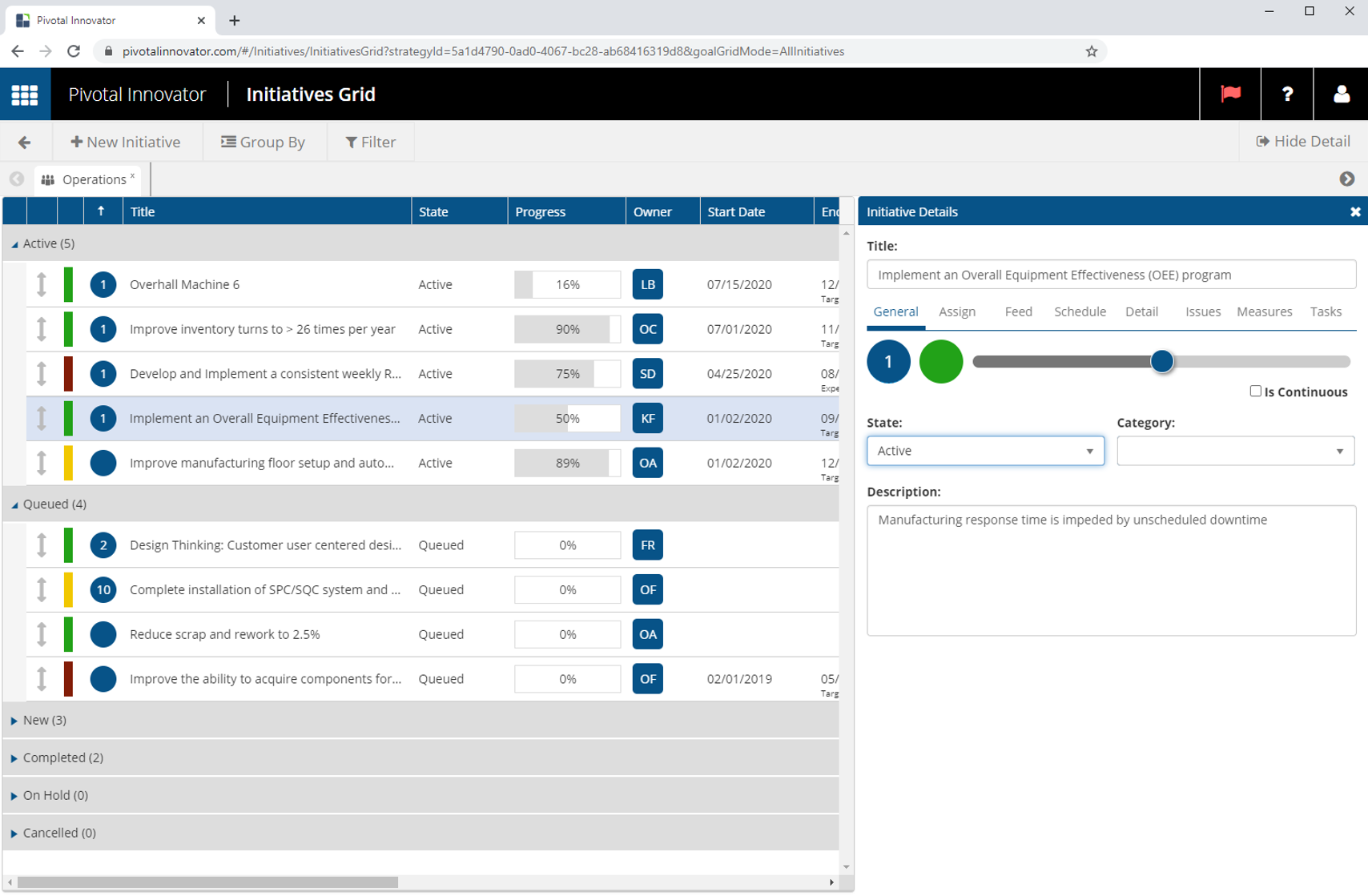Click Hide Detail button

coord(1303,142)
